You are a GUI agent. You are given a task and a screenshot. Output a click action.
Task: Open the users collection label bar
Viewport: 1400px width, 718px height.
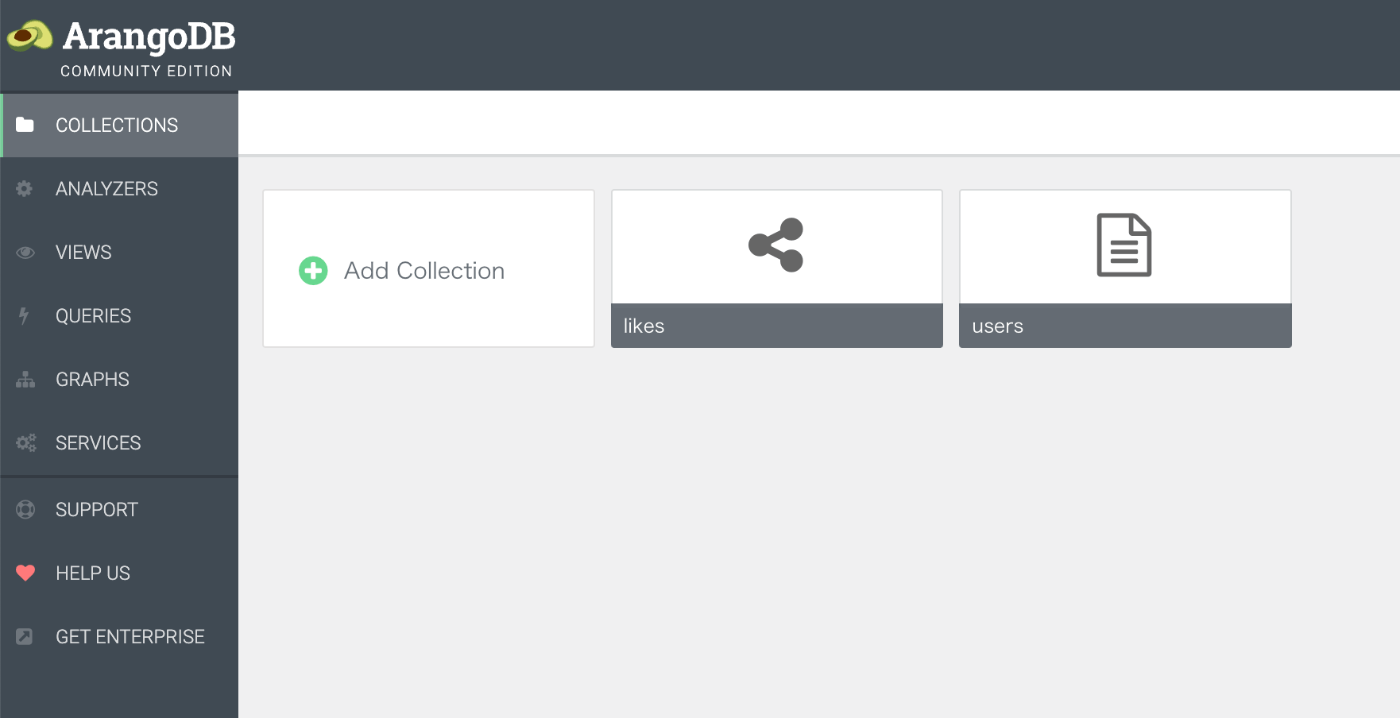click(x=1125, y=326)
